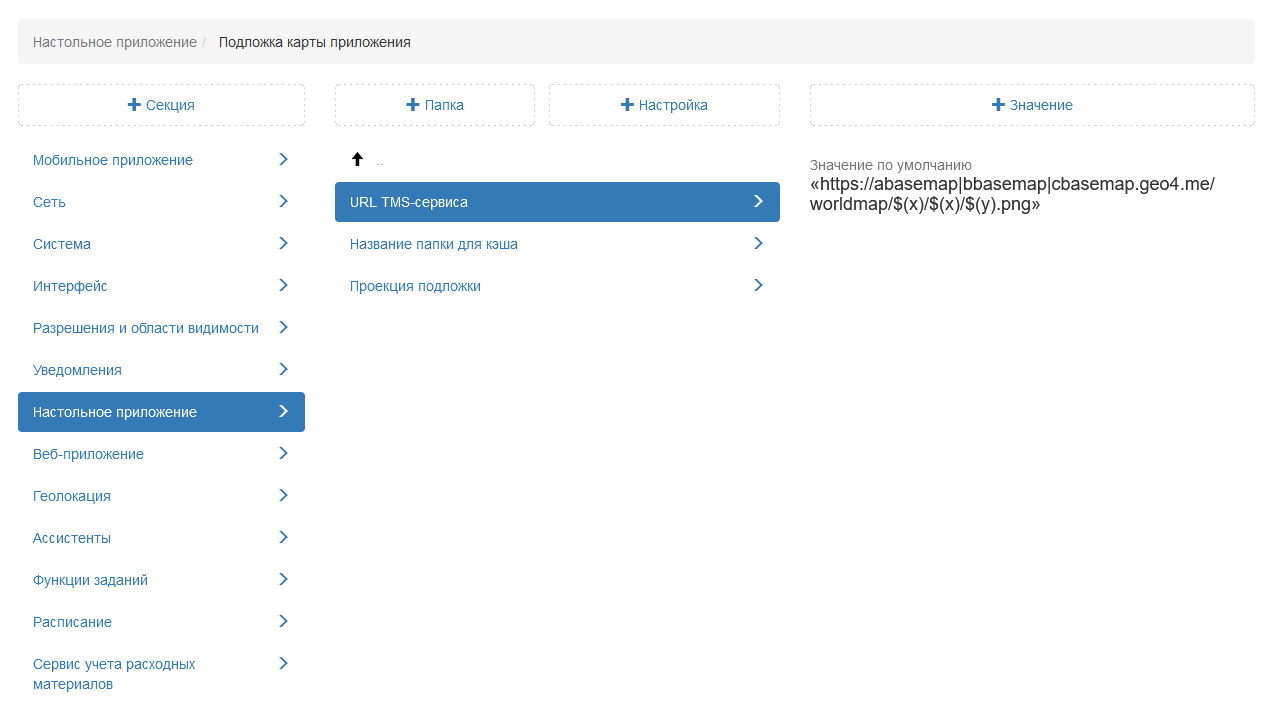Click Настольное приложение breadcrumb link
1273x721 pixels.
114,42
